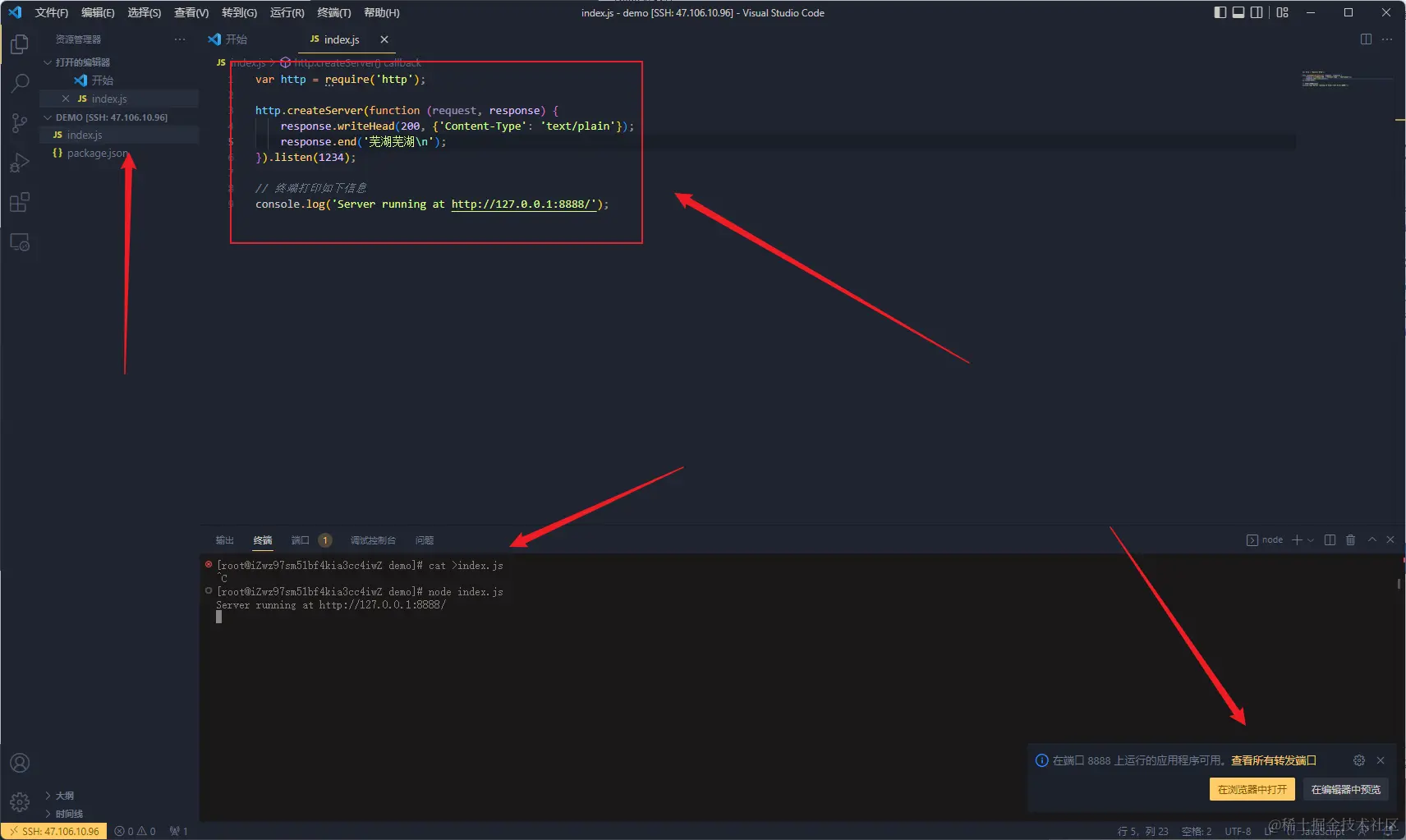The height and width of the screenshot is (840, 1406).
Task: Open the errors and warnings status item
Action: 135,831
